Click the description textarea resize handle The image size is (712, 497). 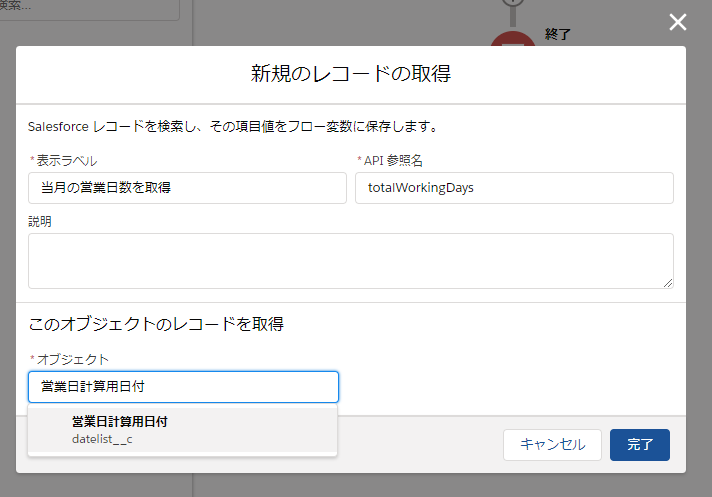click(668, 283)
